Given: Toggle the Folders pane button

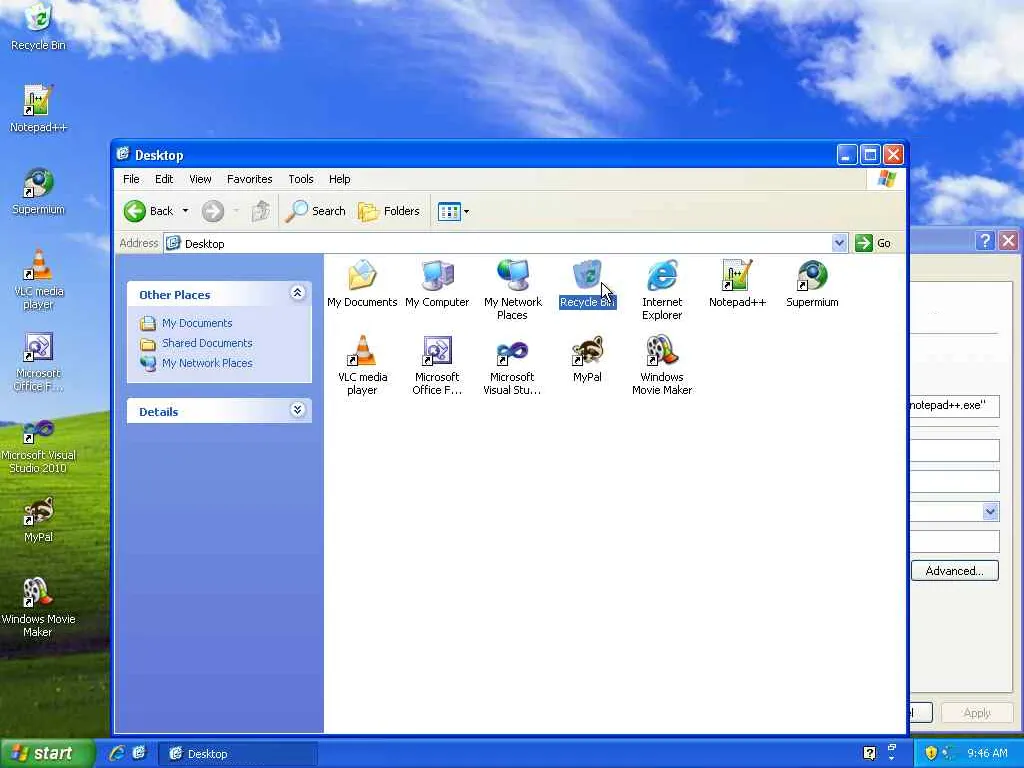Looking at the screenshot, I should click(389, 211).
